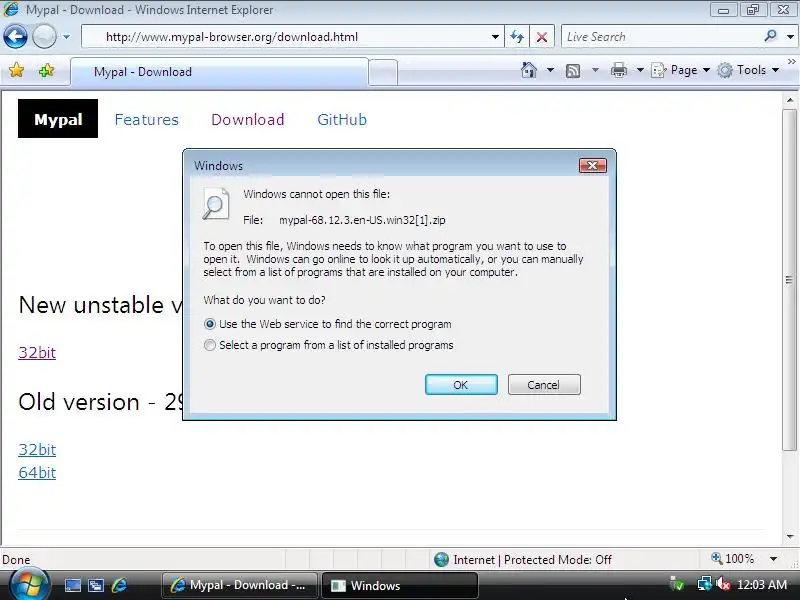Click the network connection tray icon
Viewport: 800px width, 600px height.
tap(705, 584)
